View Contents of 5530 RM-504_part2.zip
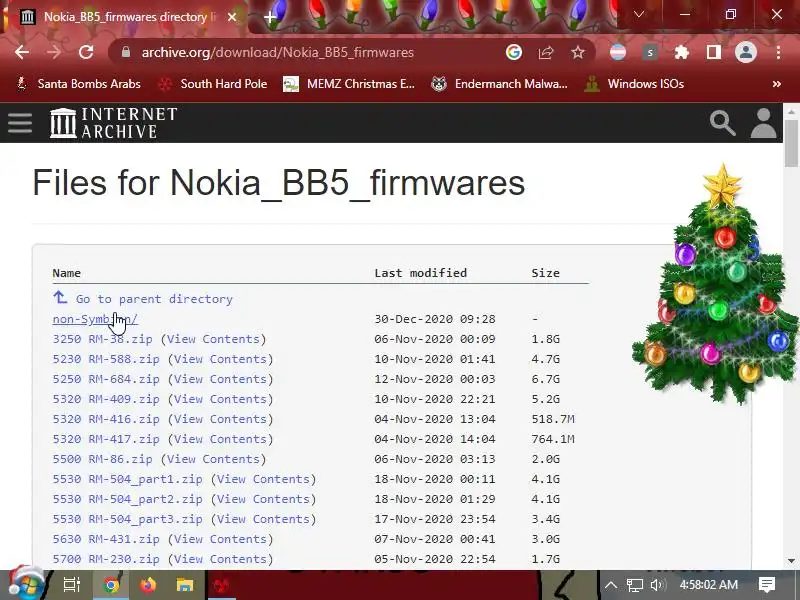 click(x=263, y=498)
